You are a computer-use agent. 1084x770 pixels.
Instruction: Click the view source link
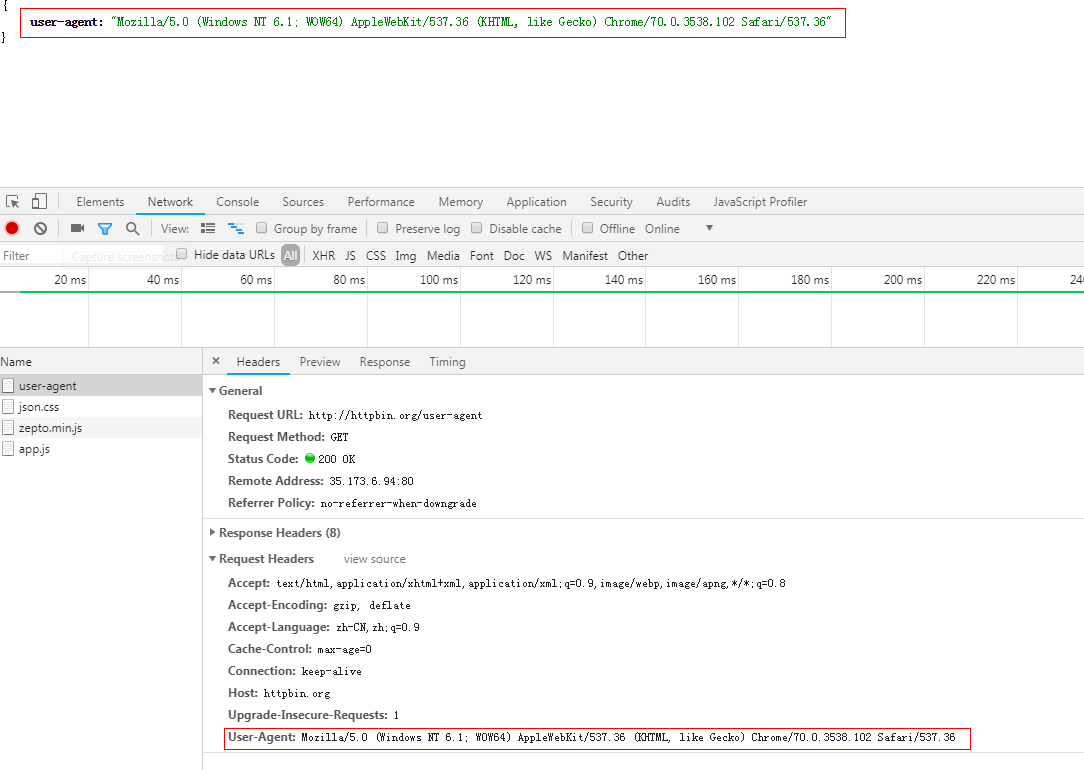[x=374, y=558]
